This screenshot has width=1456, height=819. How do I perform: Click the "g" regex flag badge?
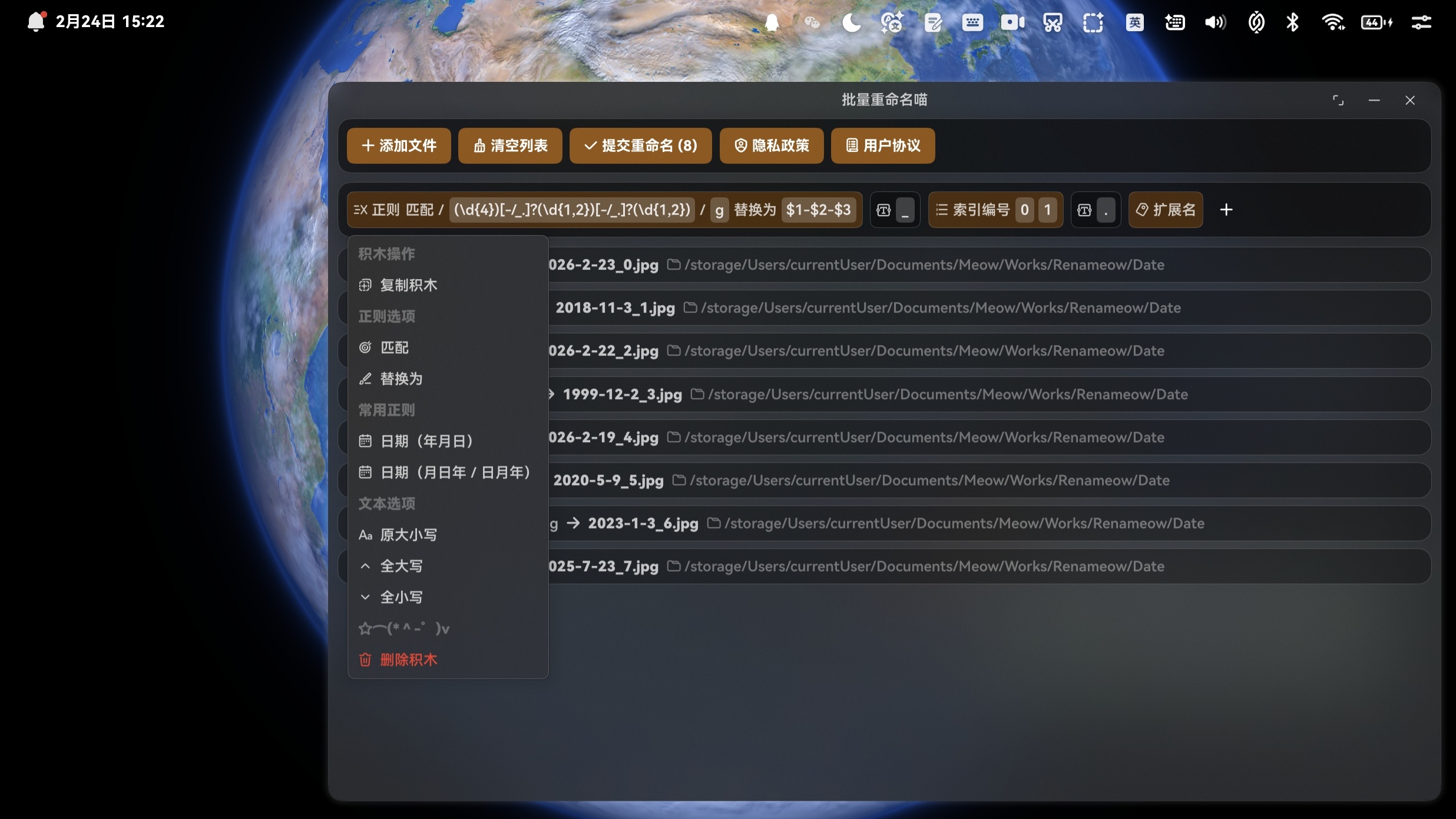pos(719,210)
